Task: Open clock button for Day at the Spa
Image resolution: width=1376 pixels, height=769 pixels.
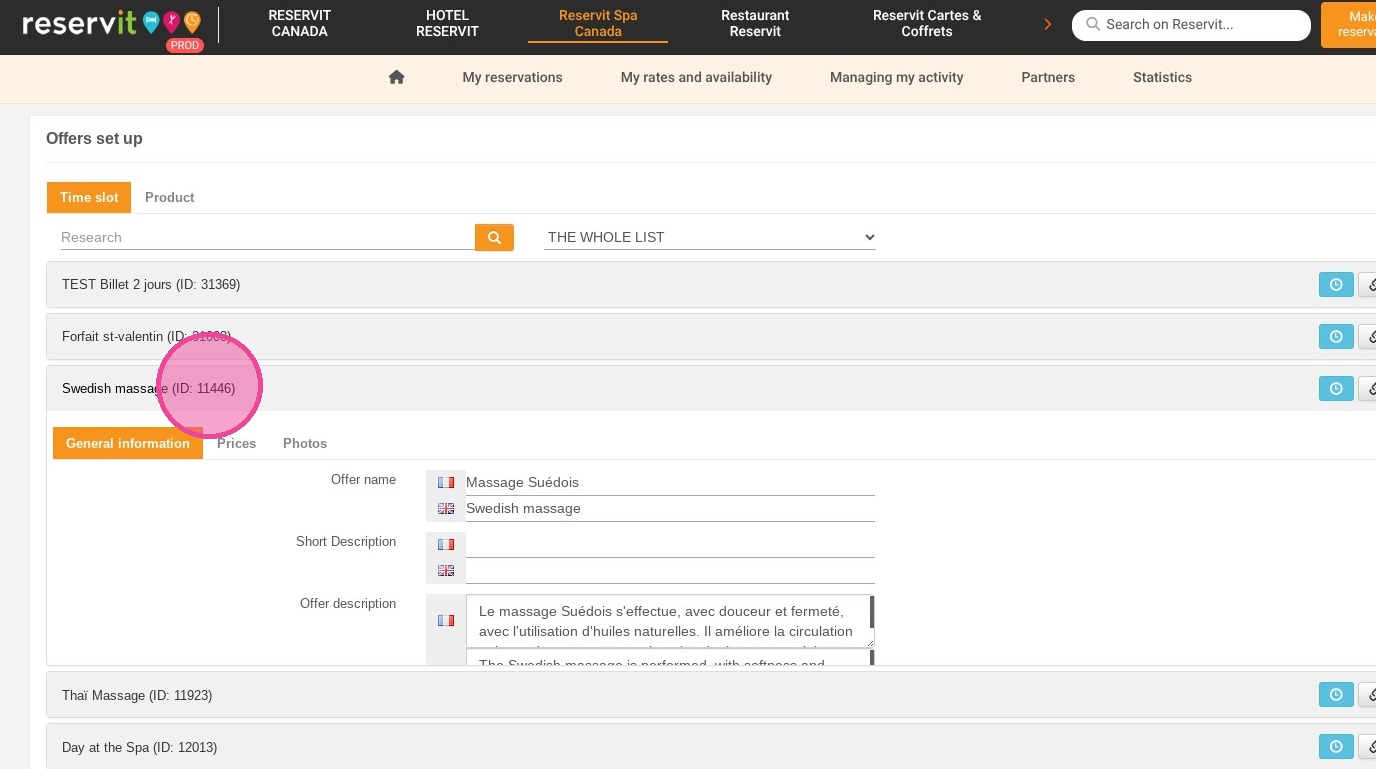Action: click(x=1336, y=747)
